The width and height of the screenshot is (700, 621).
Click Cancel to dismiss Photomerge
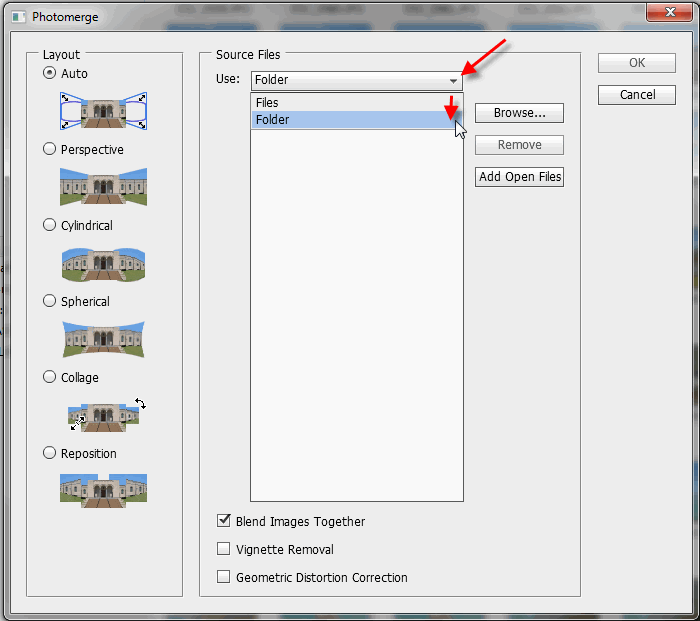(637, 95)
